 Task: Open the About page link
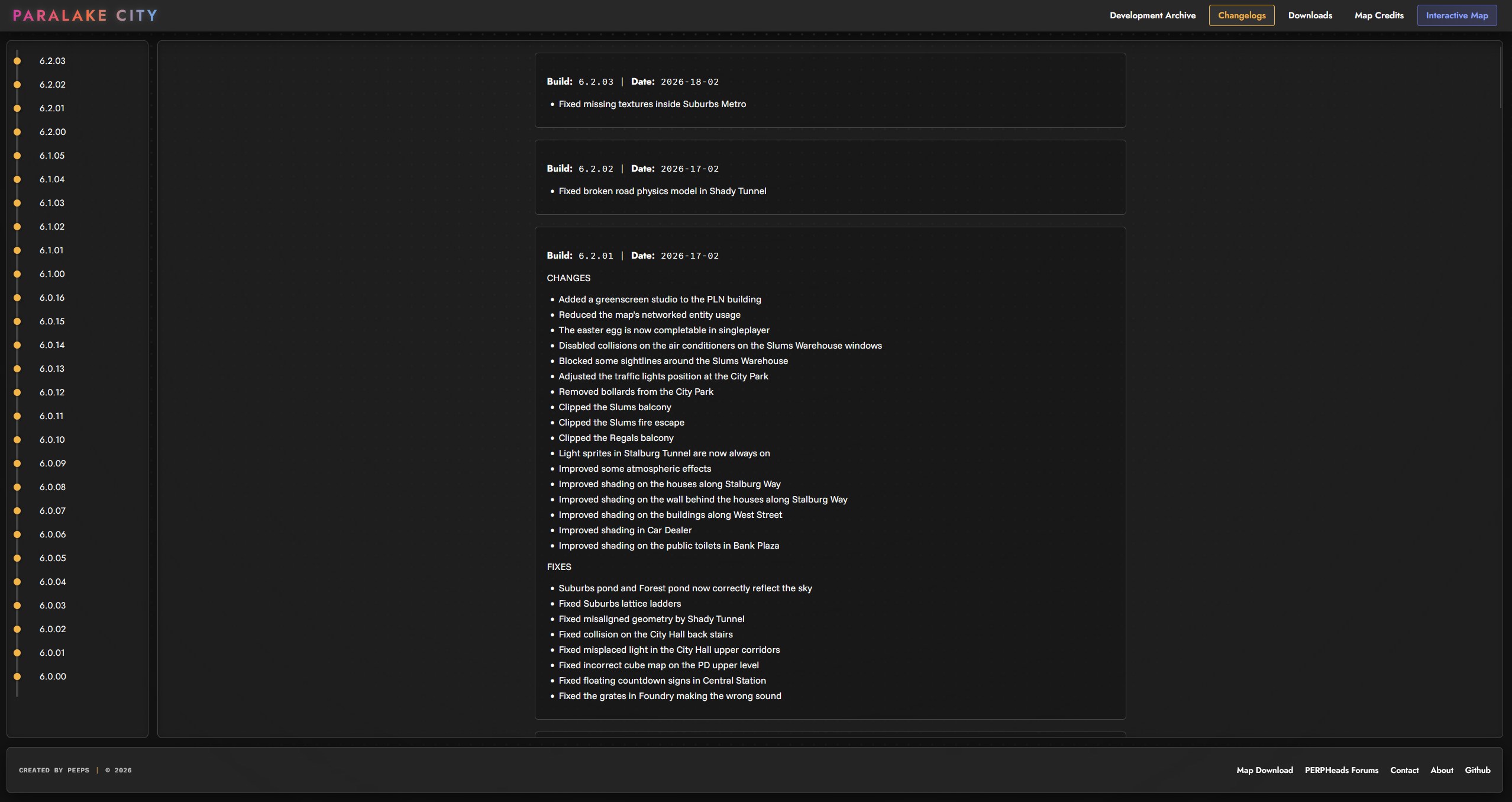[x=1442, y=770]
